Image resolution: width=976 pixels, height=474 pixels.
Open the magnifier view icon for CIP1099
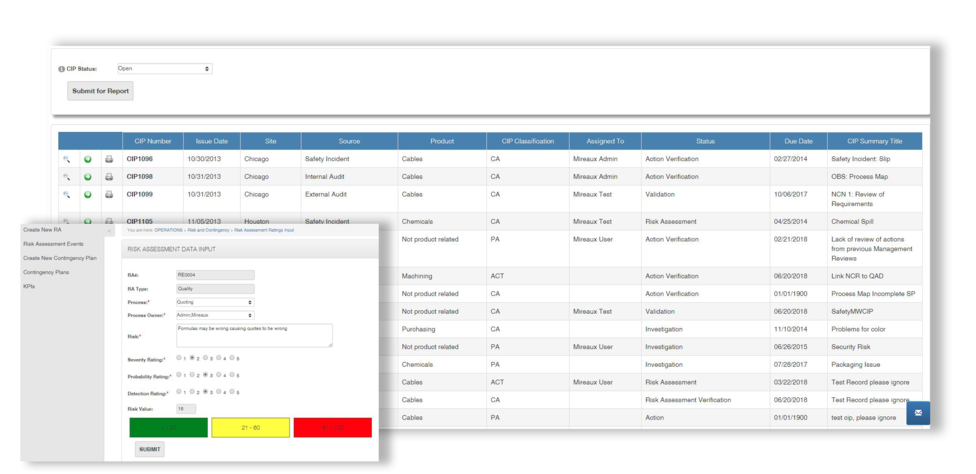coord(67,195)
